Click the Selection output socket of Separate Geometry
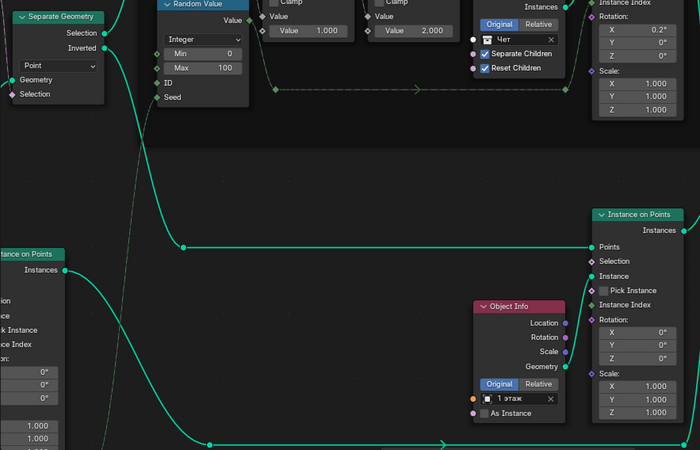Screen dimensions: 700x450 [104, 33]
